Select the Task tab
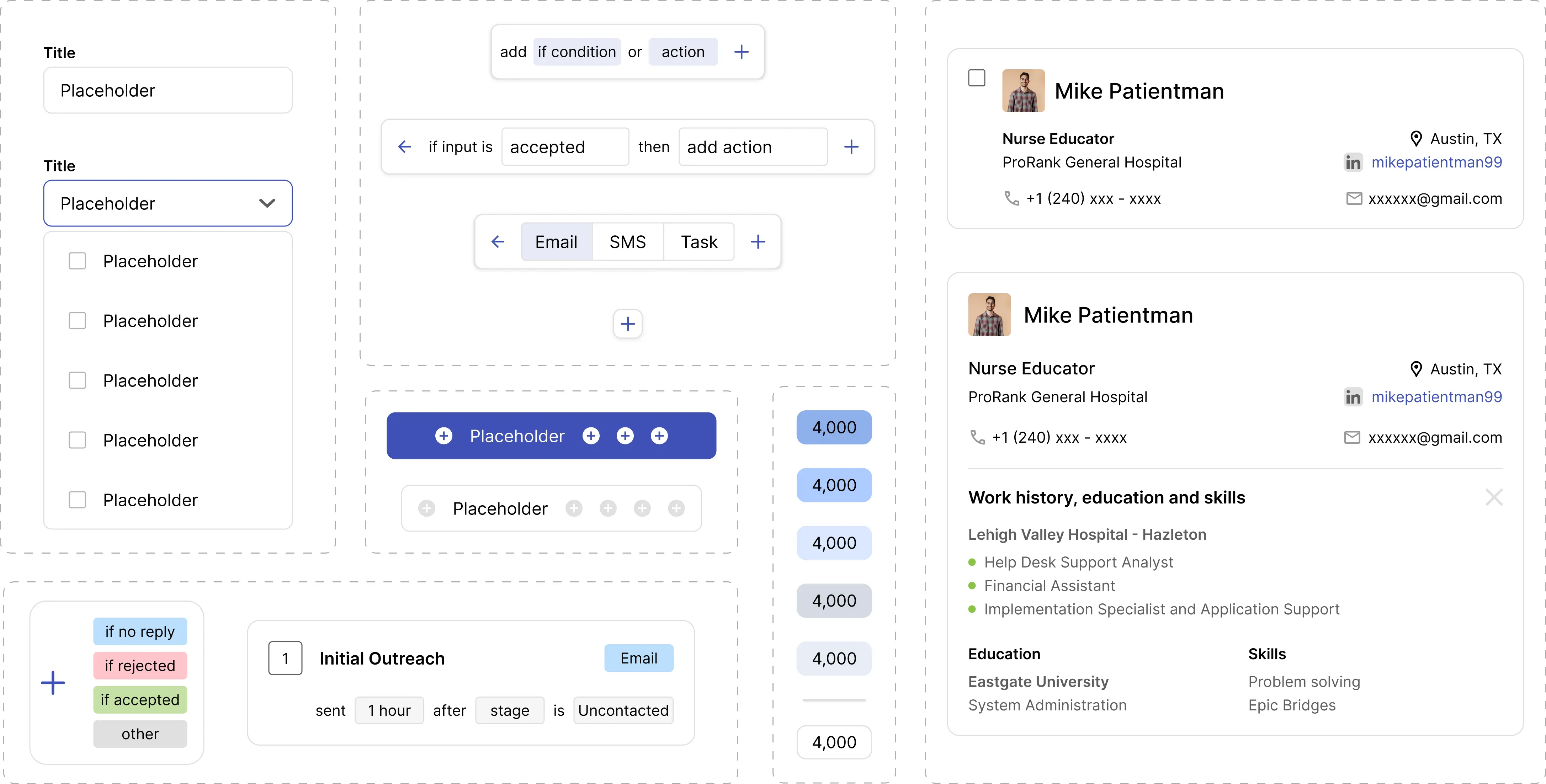The width and height of the screenshot is (1546, 784). (x=698, y=242)
